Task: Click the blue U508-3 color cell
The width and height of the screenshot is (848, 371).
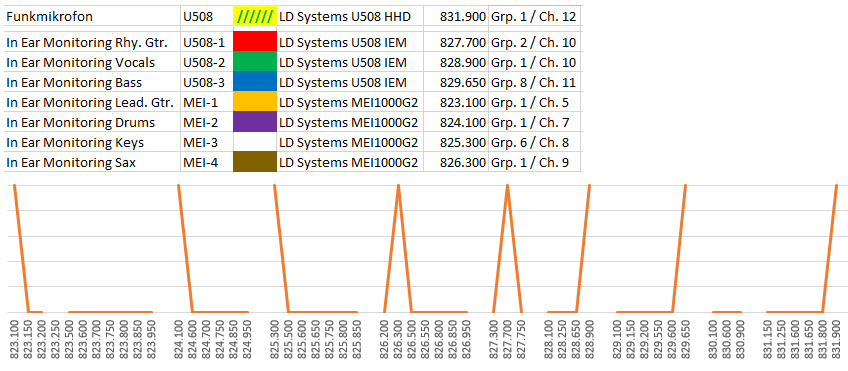Action: 255,82
